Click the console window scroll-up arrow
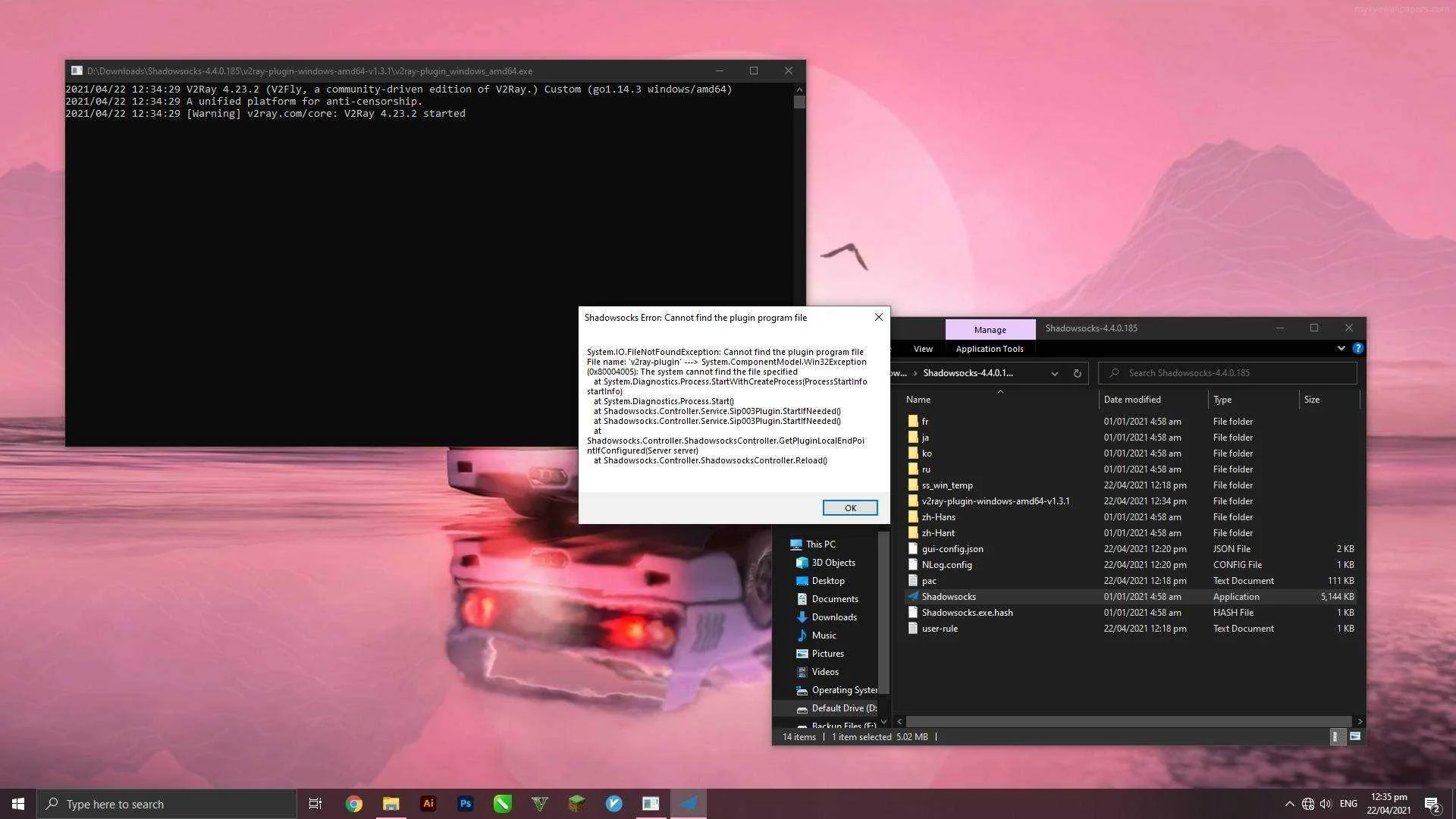The height and width of the screenshot is (819, 1456). (799, 89)
